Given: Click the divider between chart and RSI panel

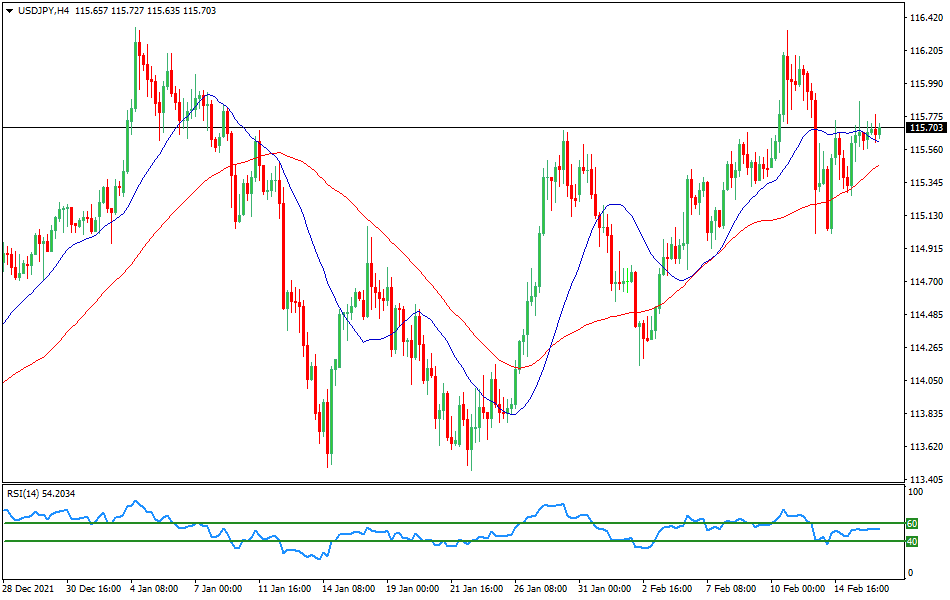Looking at the screenshot, I should (450, 484).
